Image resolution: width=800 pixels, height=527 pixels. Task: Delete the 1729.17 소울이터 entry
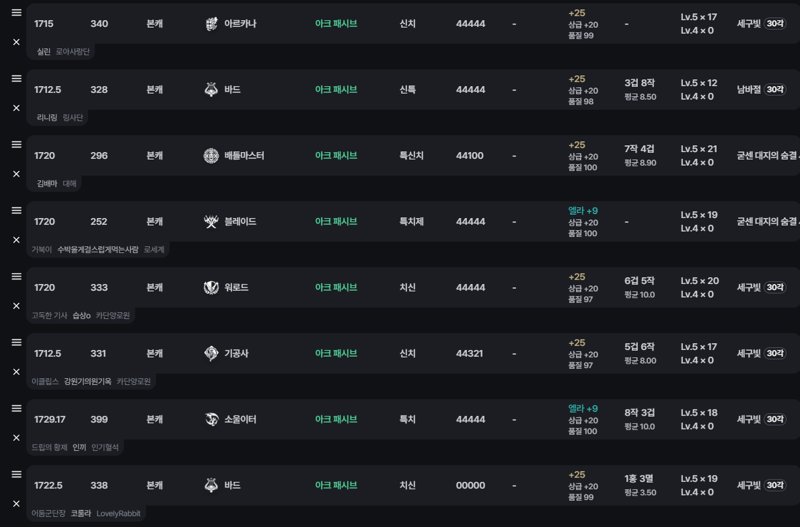coord(16,438)
